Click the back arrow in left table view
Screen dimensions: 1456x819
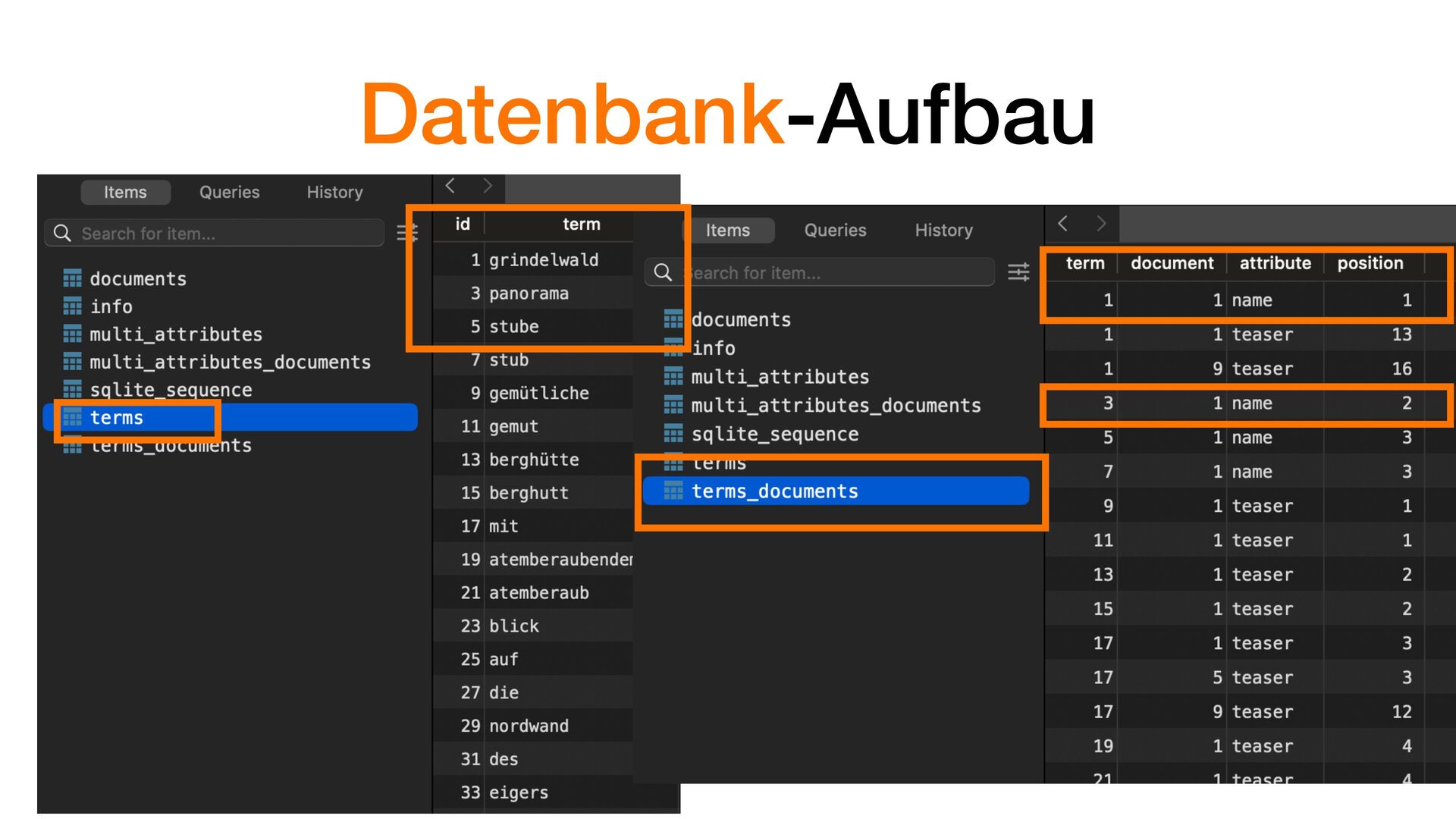[450, 186]
